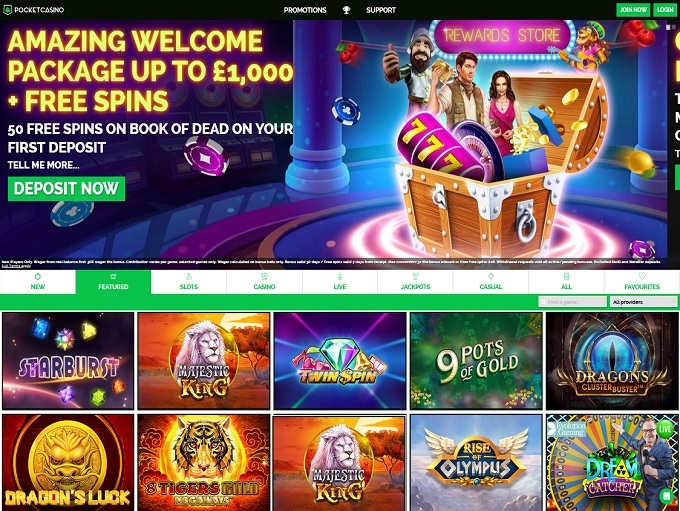Open Support in the top menu
This screenshot has width=680, height=511.
click(x=381, y=10)
